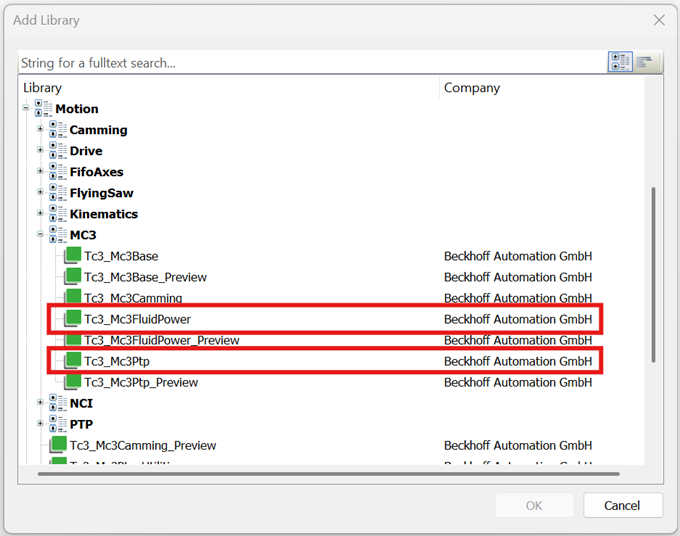Expand the FifoAxes tree node
Screen dimensions: 680x536
click(x=40, y=171)
